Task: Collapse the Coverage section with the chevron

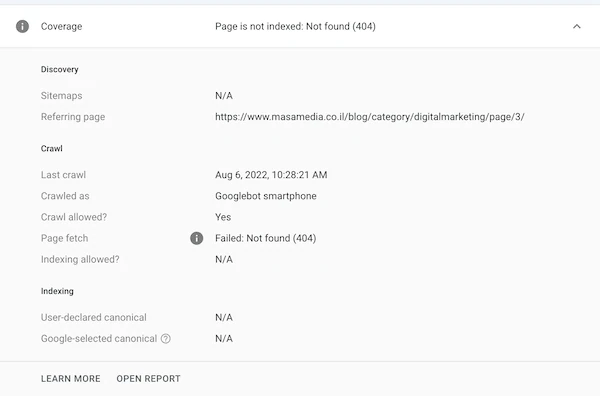Action: [x=577, y=26]
